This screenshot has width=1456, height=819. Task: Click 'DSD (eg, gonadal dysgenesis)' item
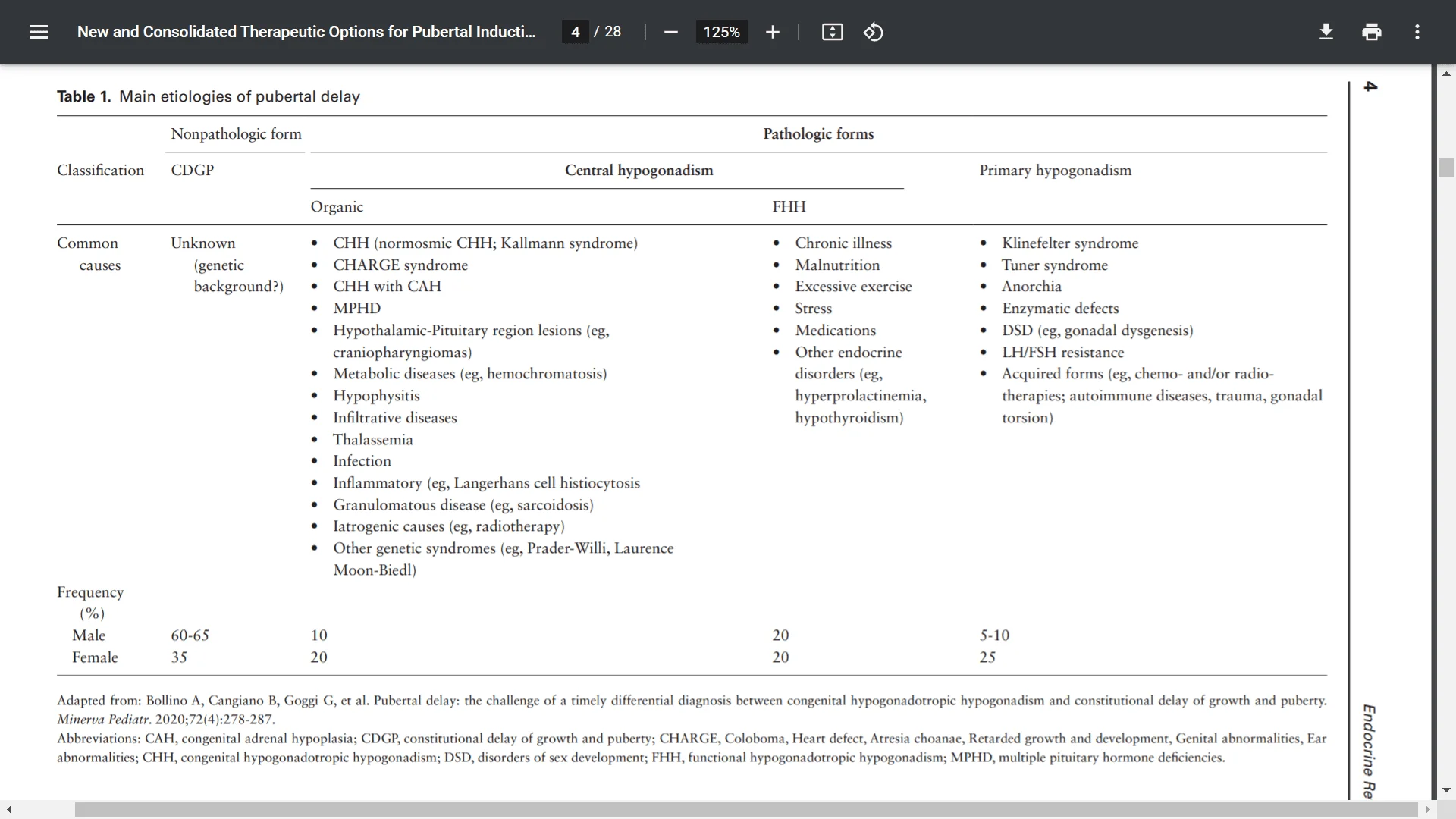pos(1097,331)
